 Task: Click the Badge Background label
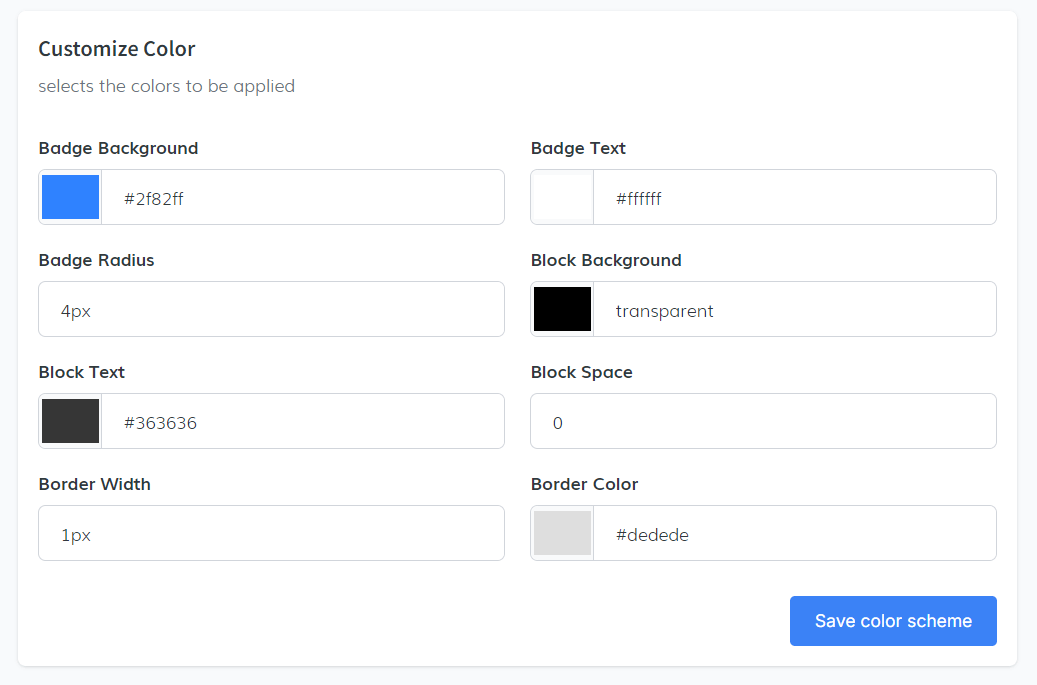(x=118, y=148)
